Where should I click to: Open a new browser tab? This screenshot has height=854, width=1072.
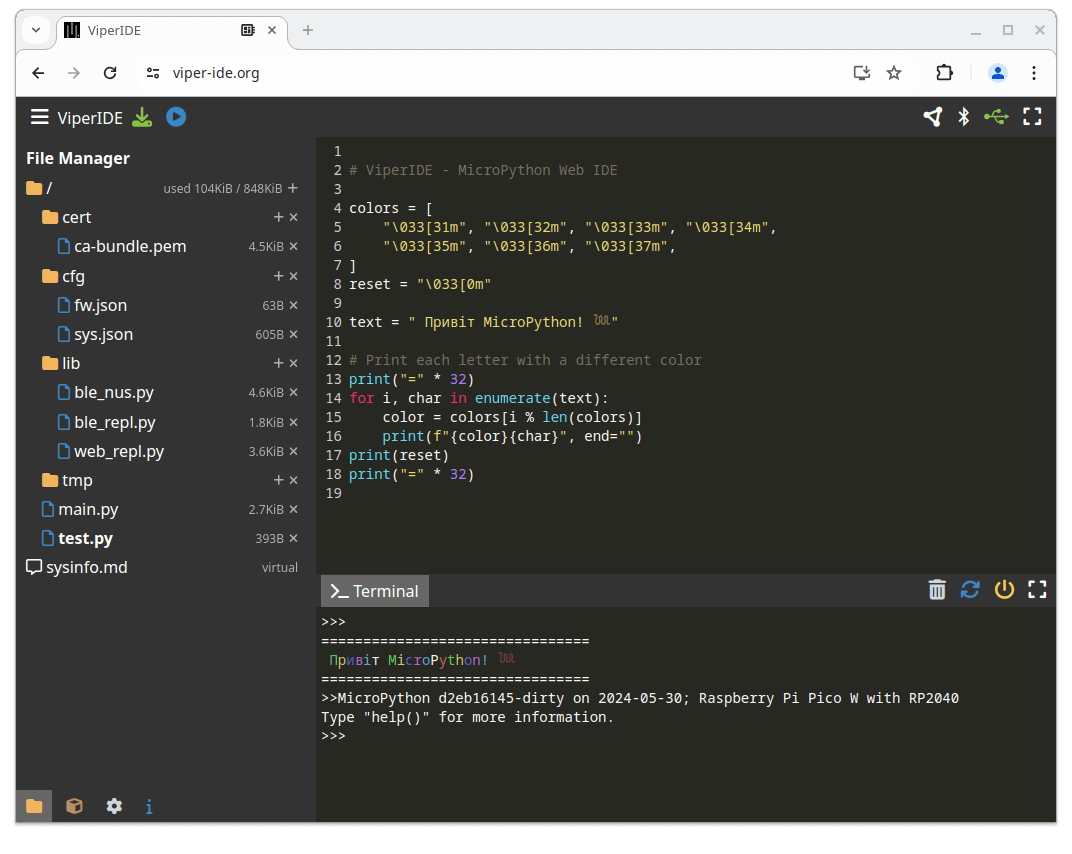coord(308,30)
